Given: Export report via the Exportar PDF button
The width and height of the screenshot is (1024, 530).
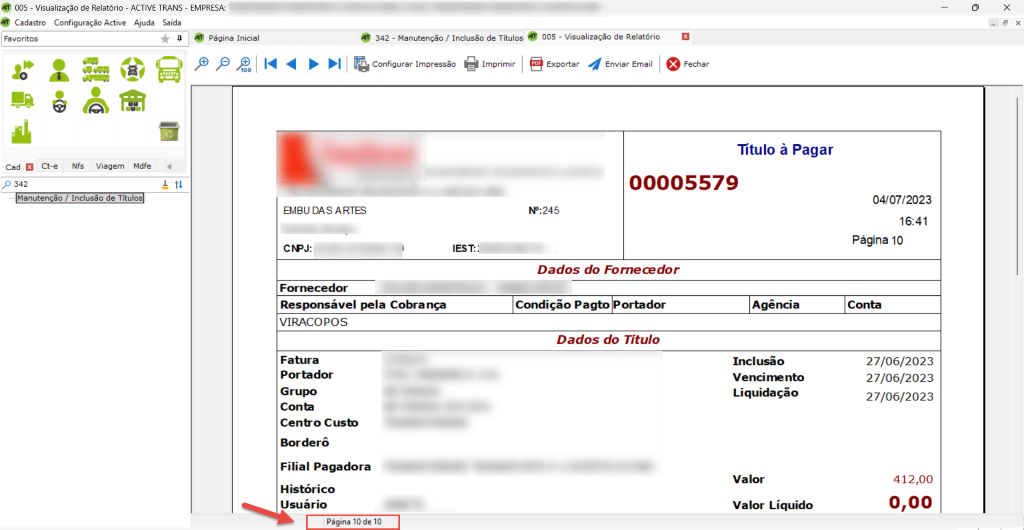Looking at the screenshot, I should [554, 64].
